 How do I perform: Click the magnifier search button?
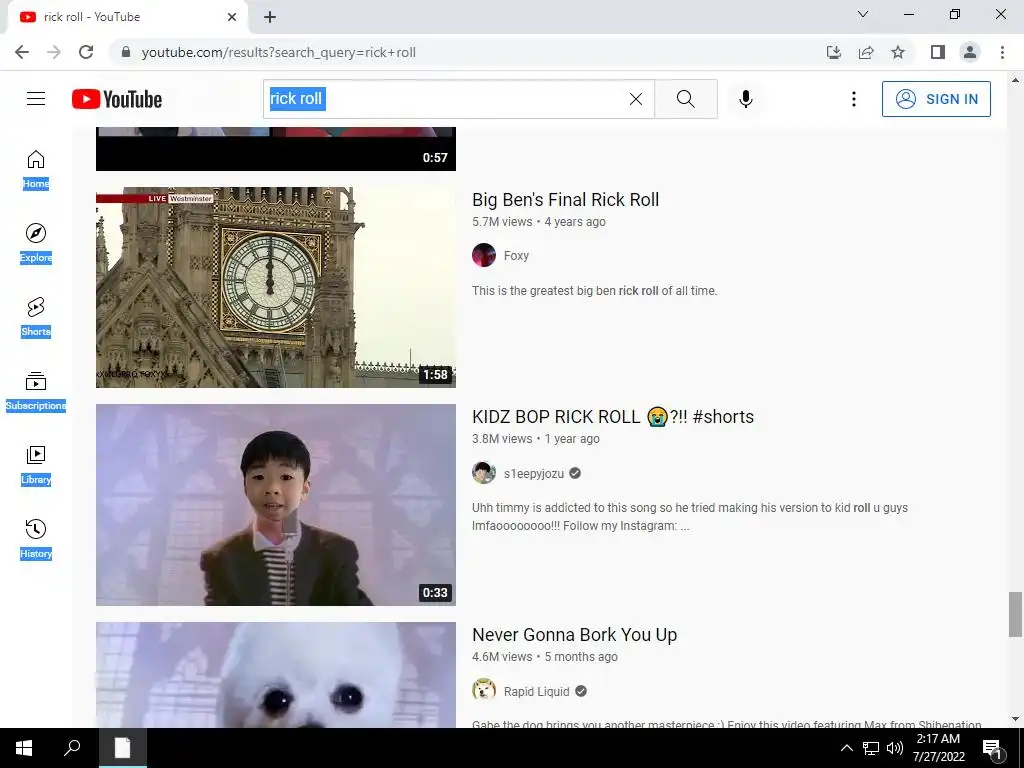pyautogui.click(x=686, y=99)
